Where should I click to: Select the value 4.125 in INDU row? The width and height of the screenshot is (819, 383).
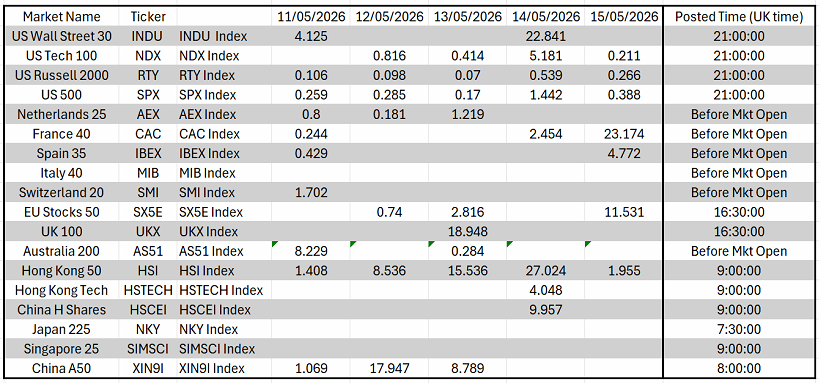click(x=311, y=37)
